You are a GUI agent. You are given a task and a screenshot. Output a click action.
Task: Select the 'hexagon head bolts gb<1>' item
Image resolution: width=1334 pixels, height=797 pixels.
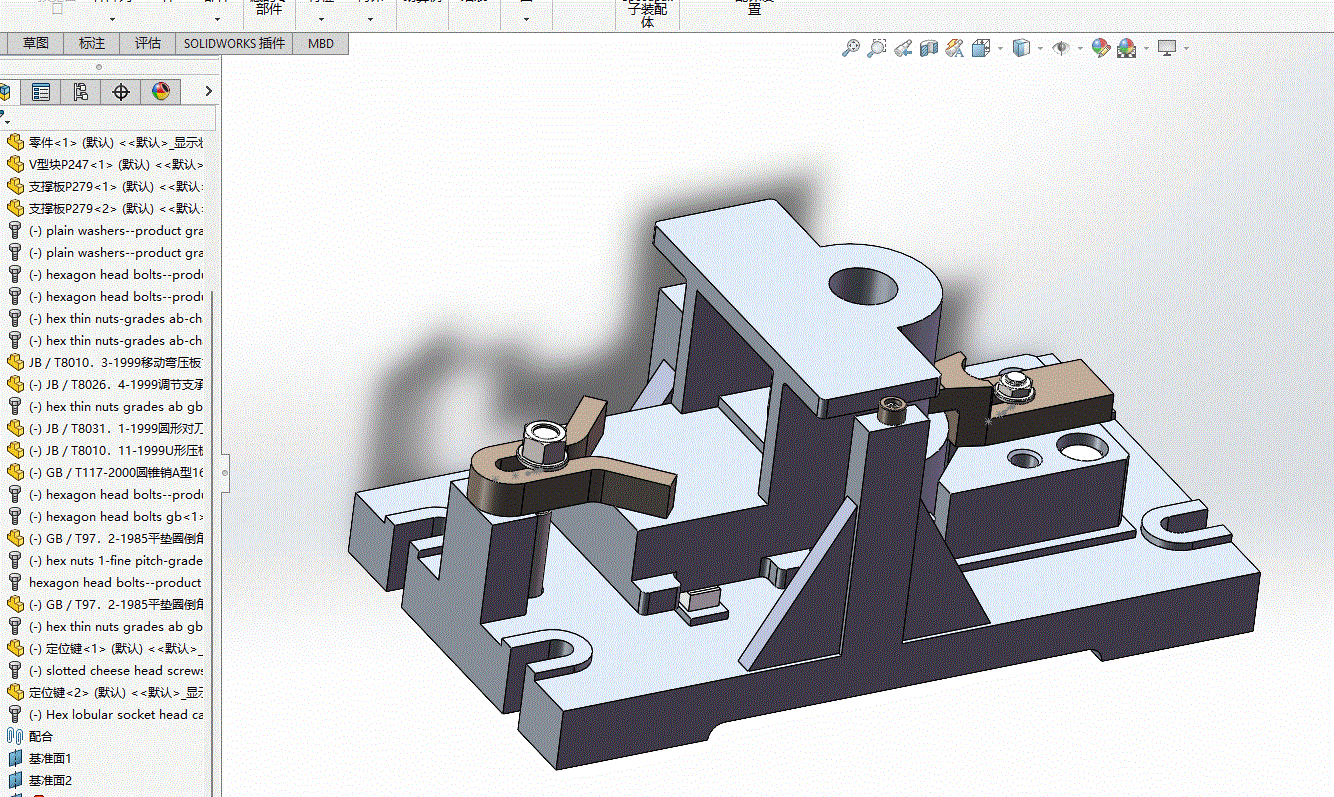(105, 516)
